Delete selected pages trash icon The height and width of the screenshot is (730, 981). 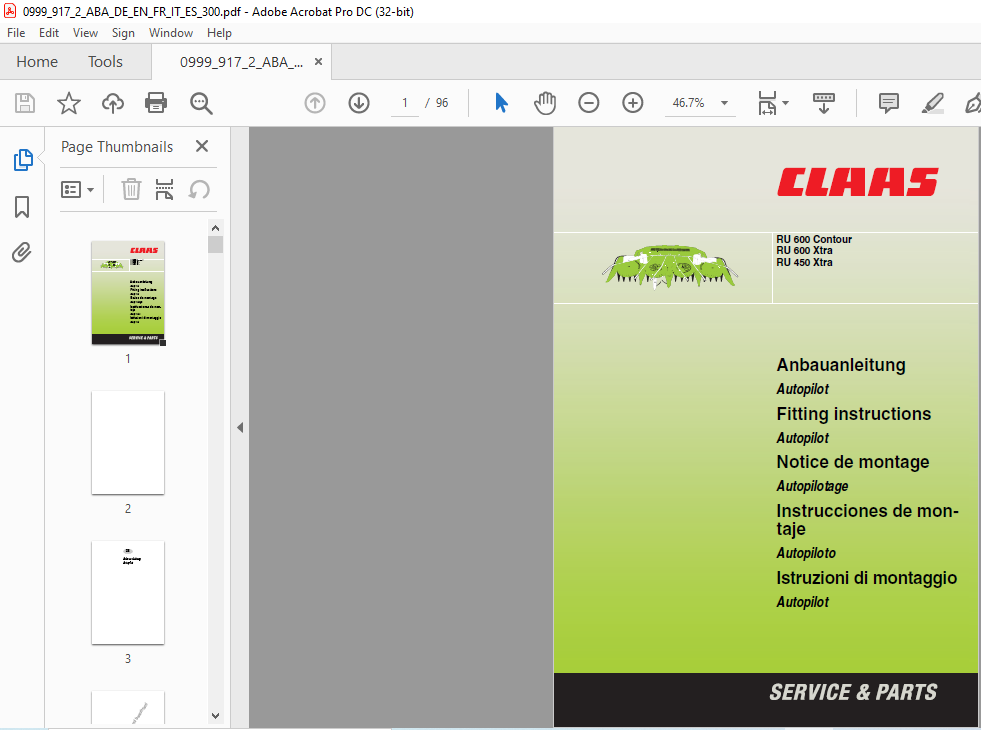click(x=131, y=189)
